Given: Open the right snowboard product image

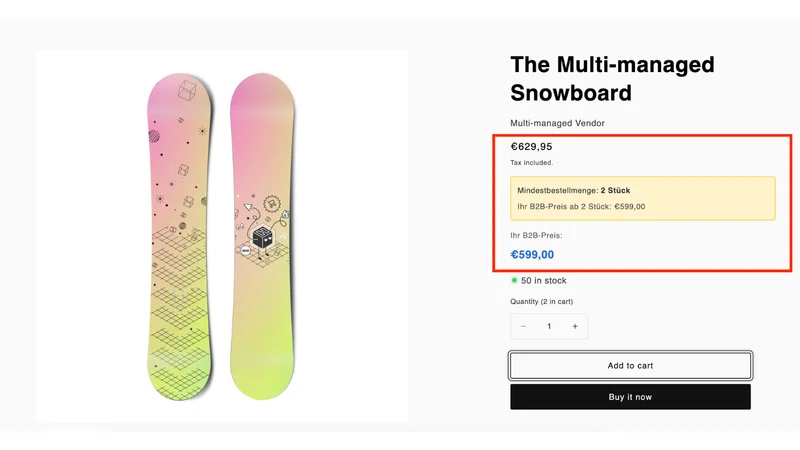Looking at the screenshot, I should 262,236.
